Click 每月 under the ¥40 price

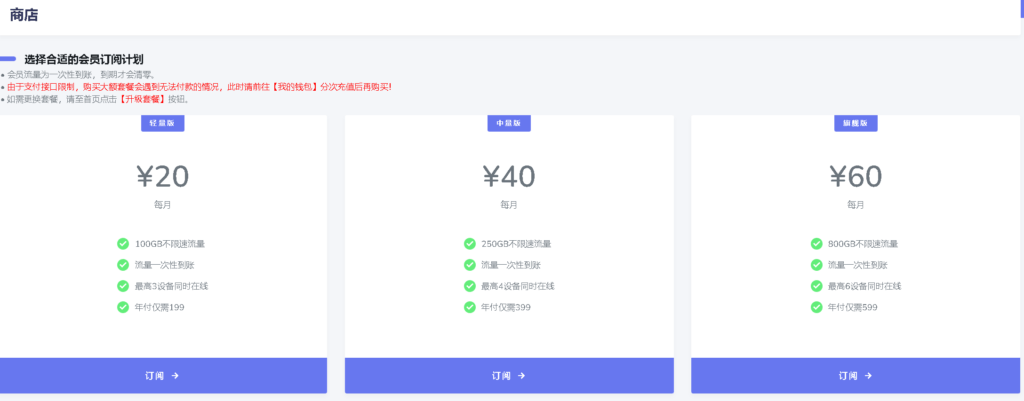(x=509, y=205)
